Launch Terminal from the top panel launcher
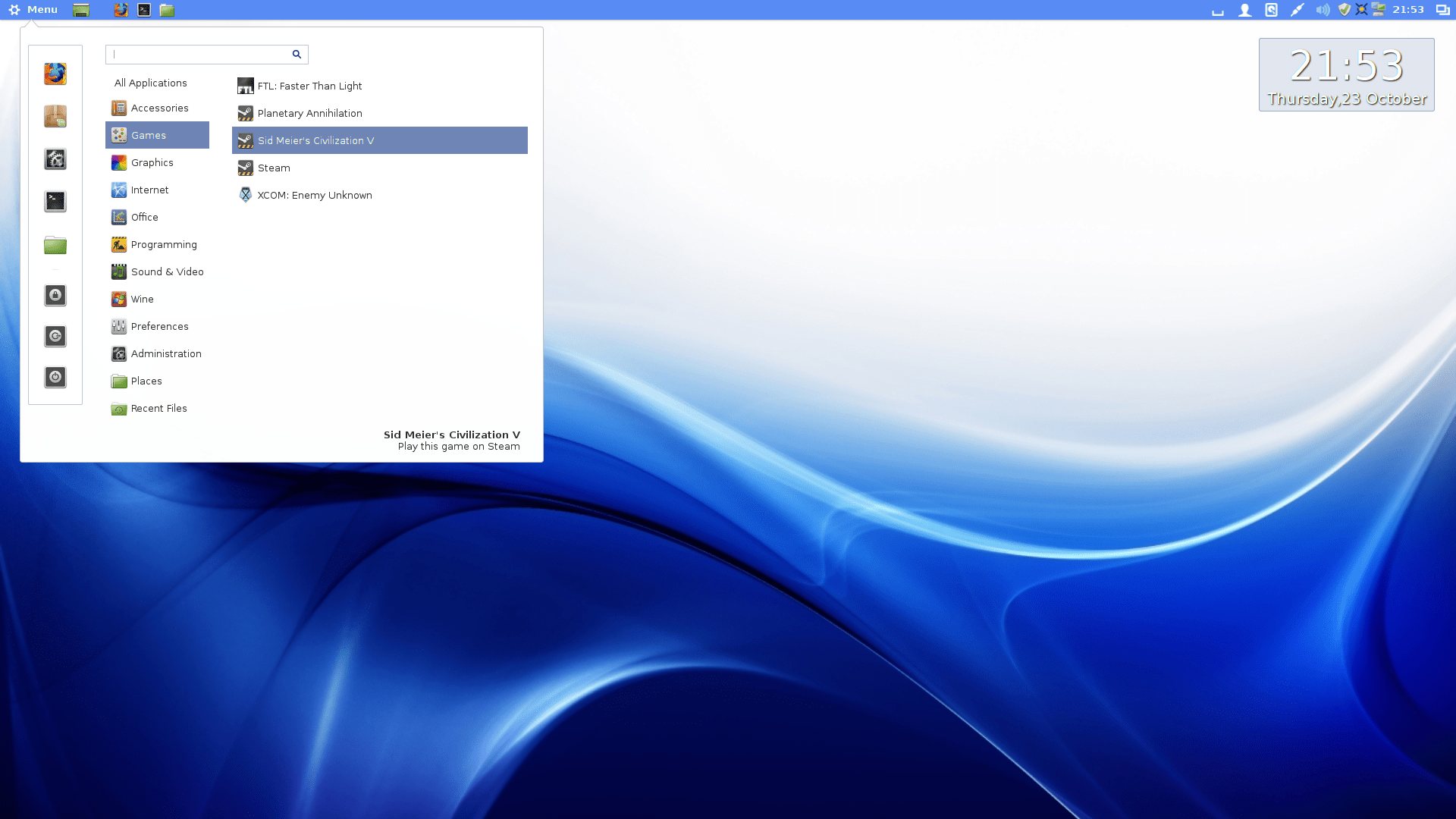Image resolution: width=1456 pixels, height=819 pixels. tap(144, 10)
